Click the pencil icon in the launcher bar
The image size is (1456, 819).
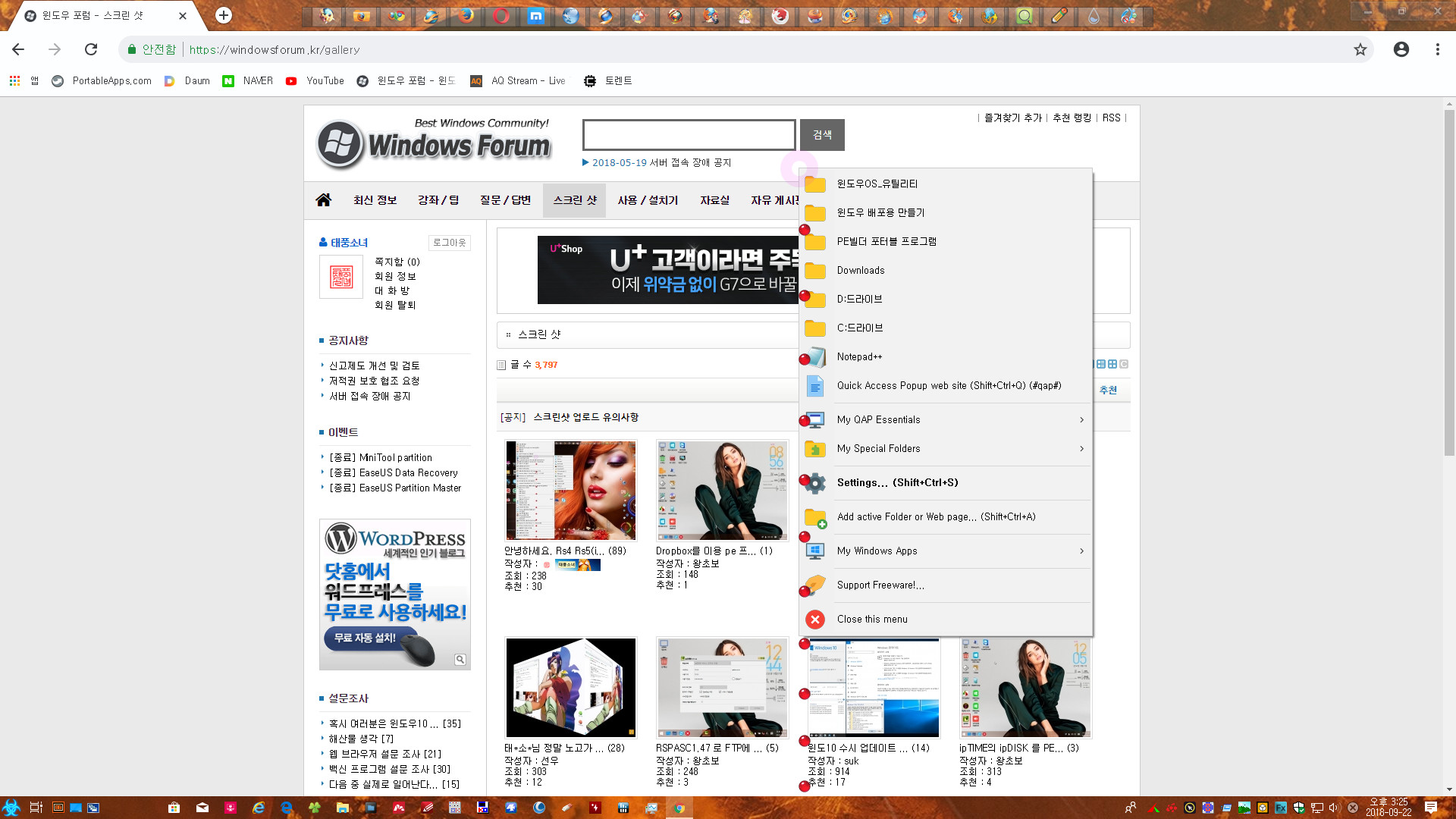pyautogui.click(x=1059, y=16)
